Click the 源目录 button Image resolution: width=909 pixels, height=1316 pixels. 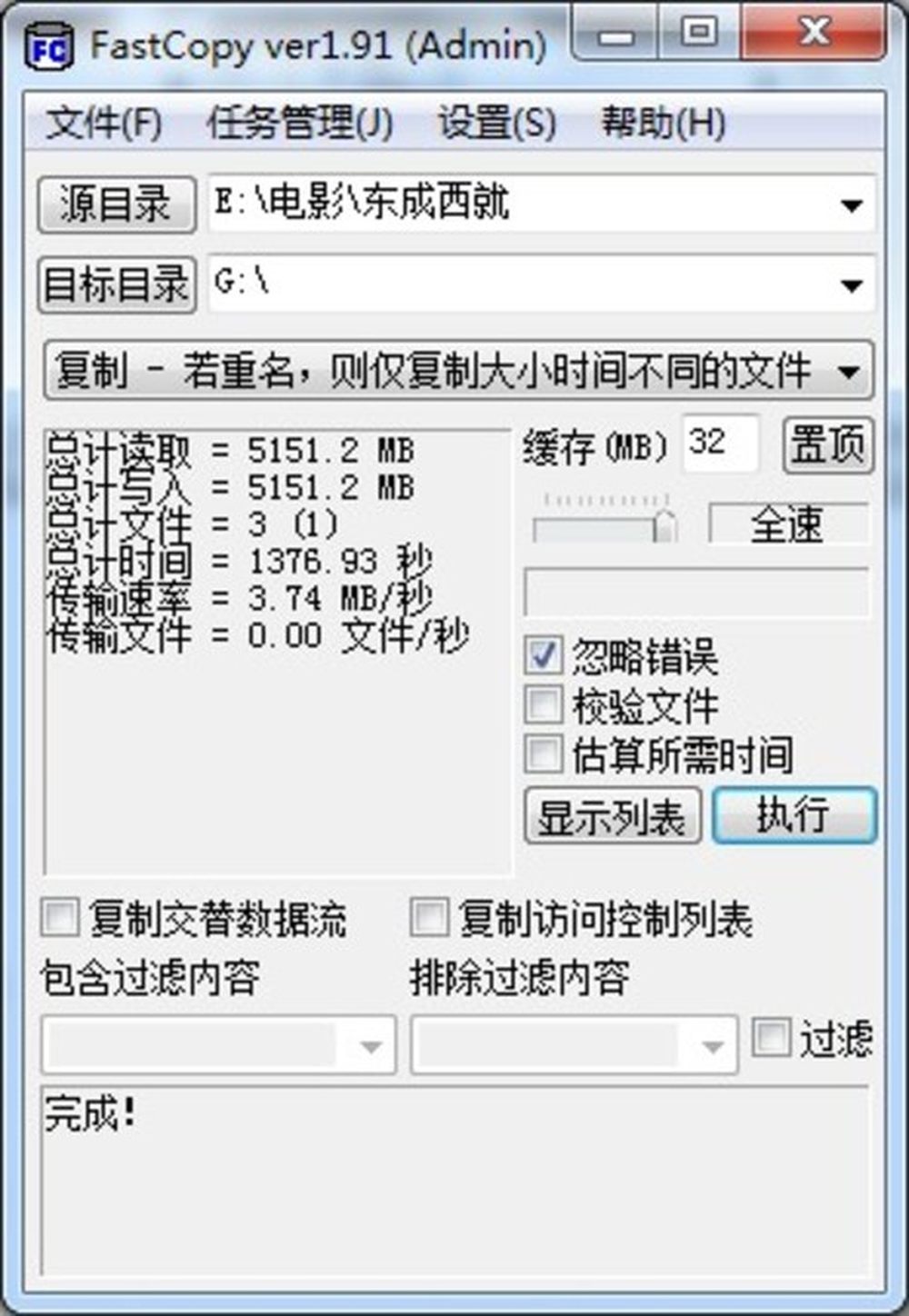point(116,204)
